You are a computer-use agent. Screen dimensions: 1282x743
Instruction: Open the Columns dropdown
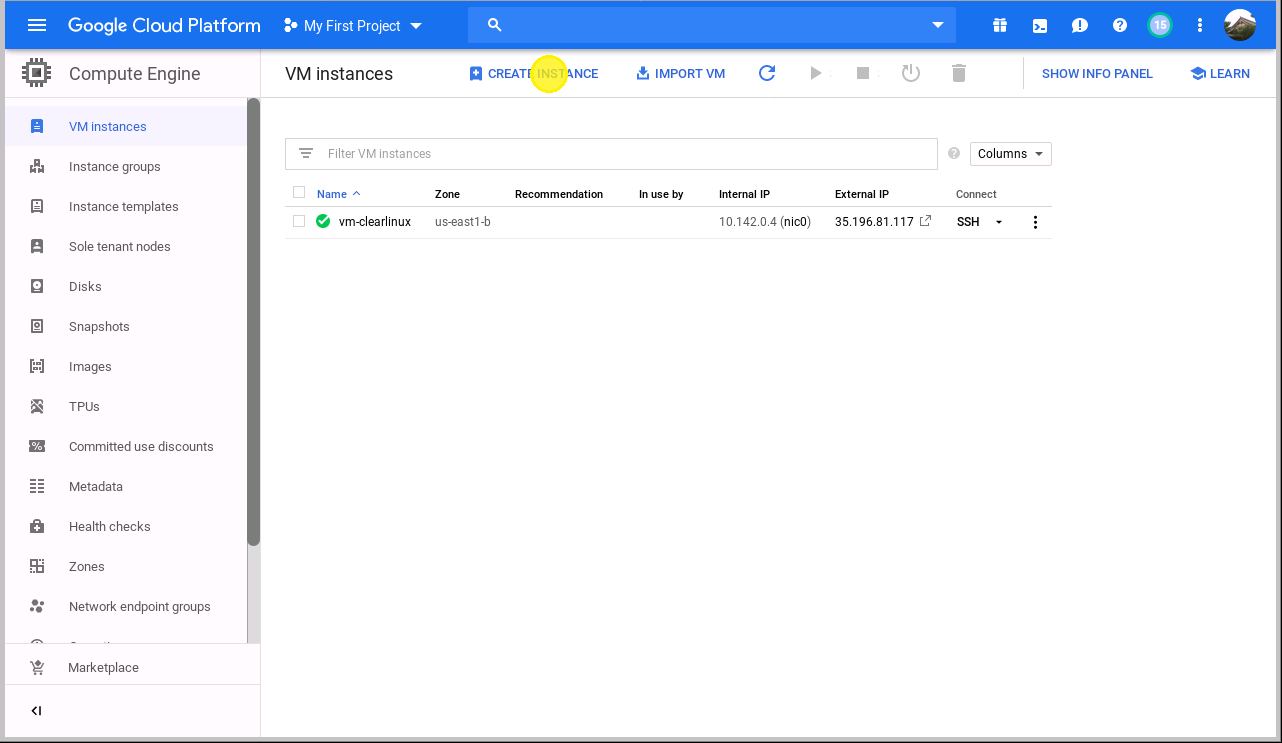coord(1011,153)
